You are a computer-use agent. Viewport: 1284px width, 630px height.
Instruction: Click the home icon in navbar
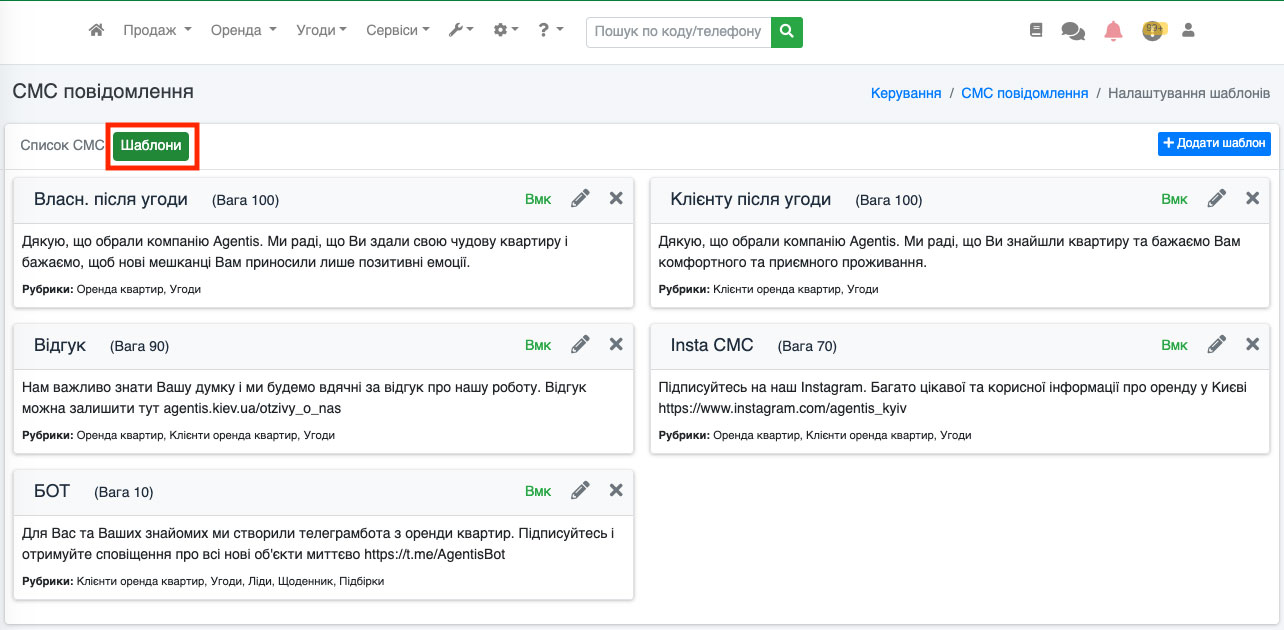[x=97, y=31]
